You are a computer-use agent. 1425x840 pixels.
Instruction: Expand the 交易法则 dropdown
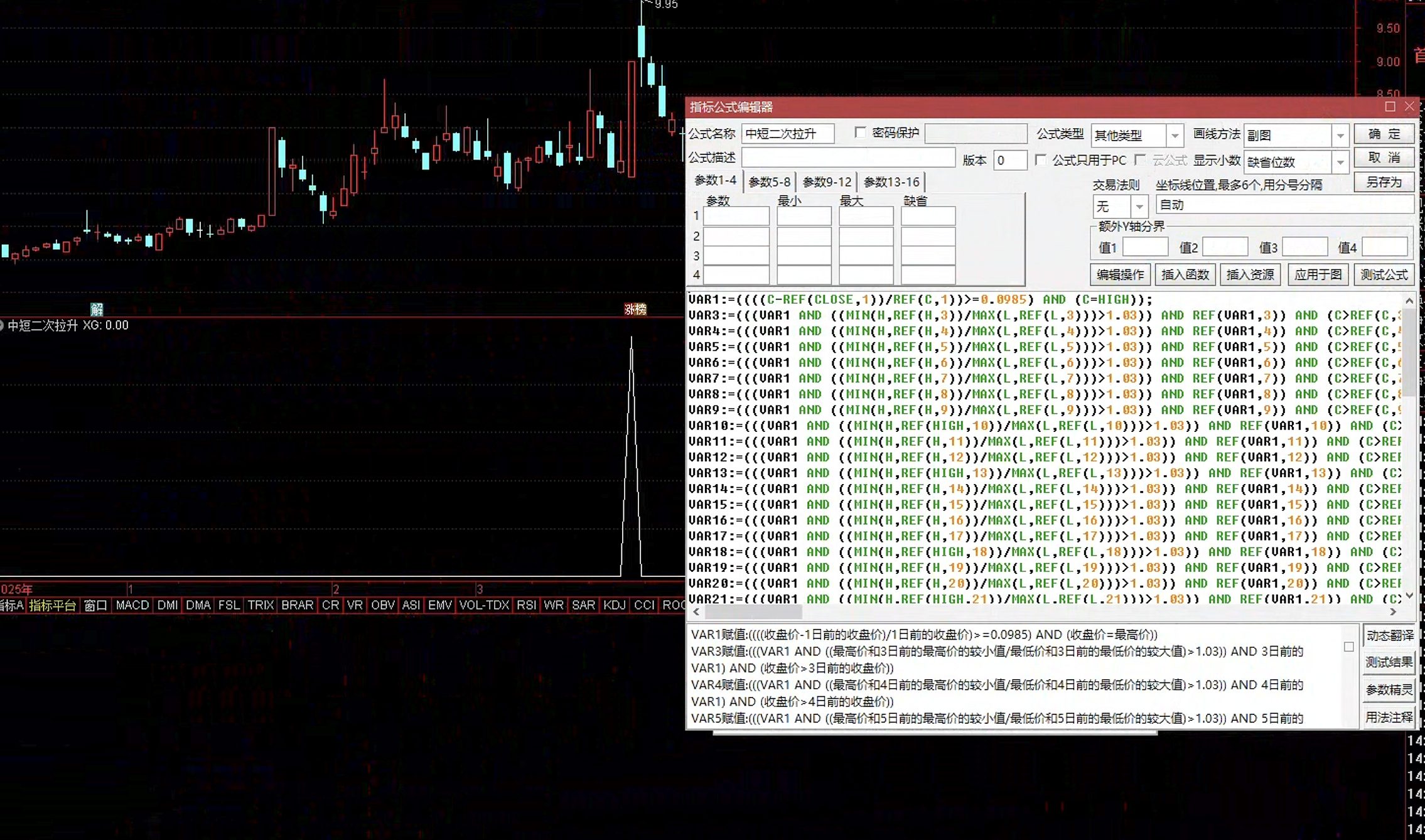1139,207
